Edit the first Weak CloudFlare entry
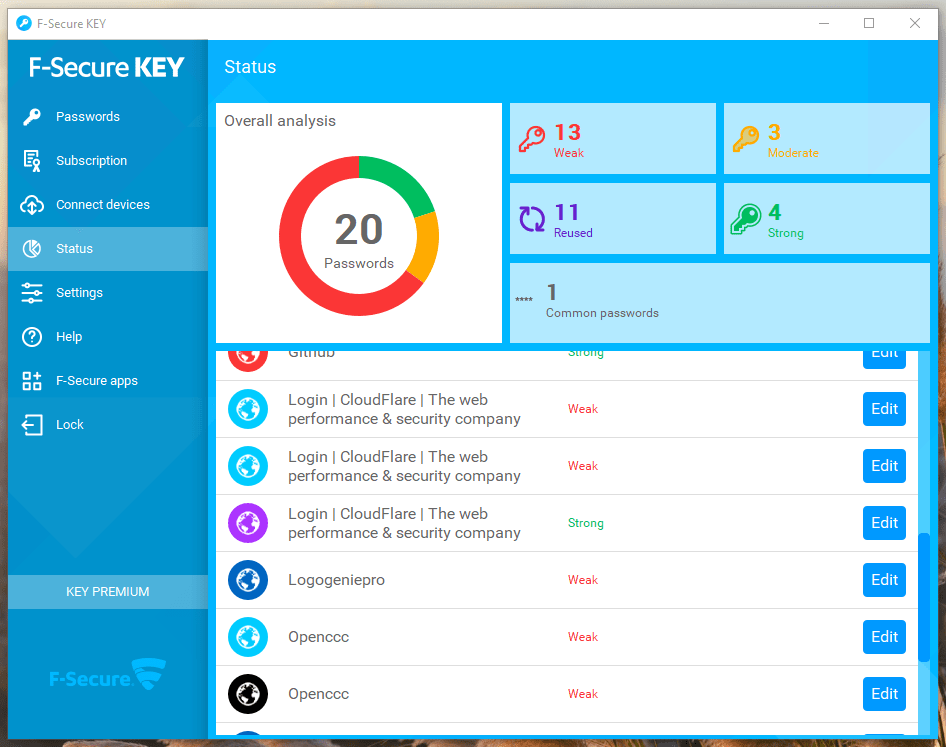This screenshot has width=946, height=747. coord(884,409)
